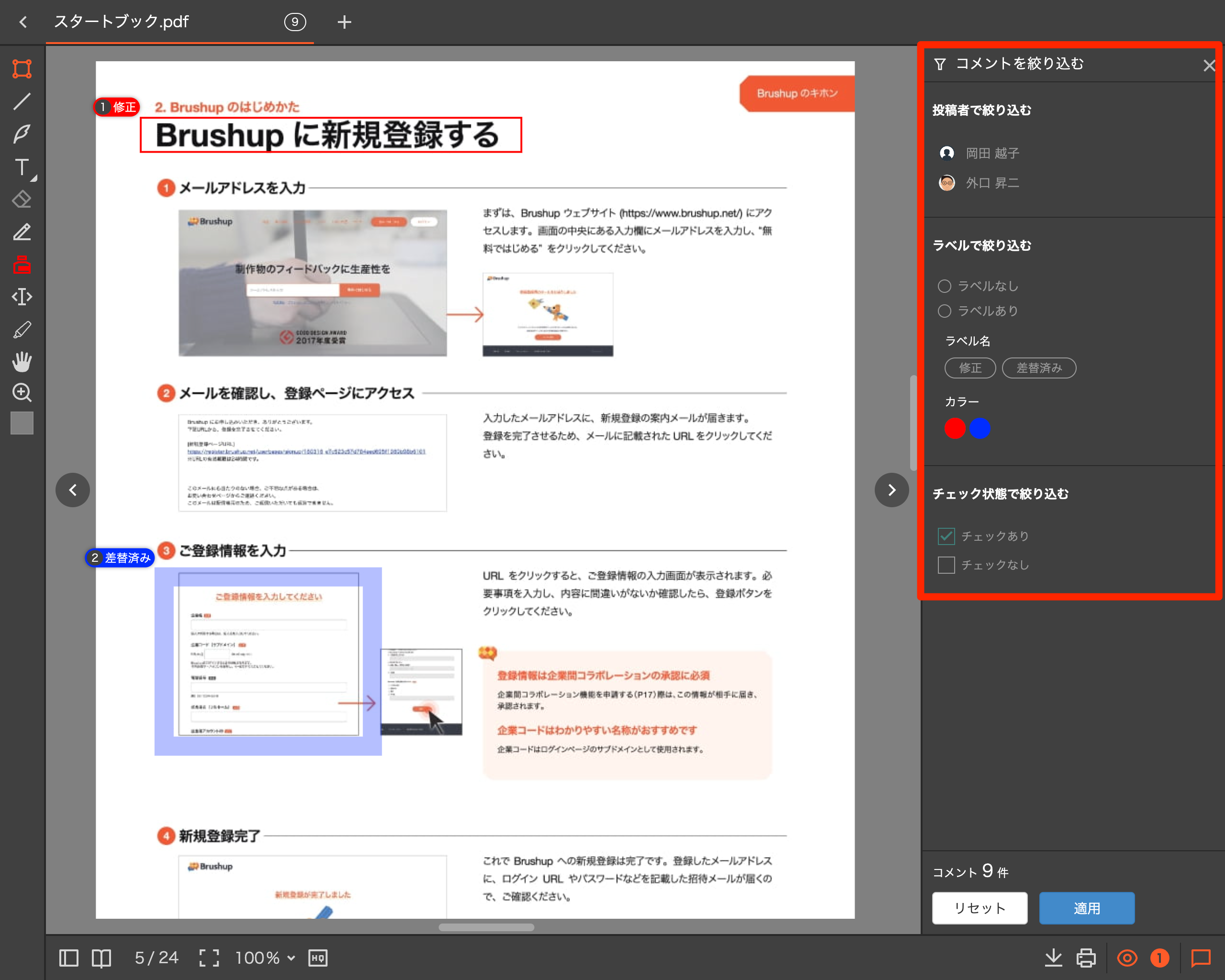Click the 適用 button
Image resolution: width=1225 pixels, height=980 pixels.
tap(1087, 908)
